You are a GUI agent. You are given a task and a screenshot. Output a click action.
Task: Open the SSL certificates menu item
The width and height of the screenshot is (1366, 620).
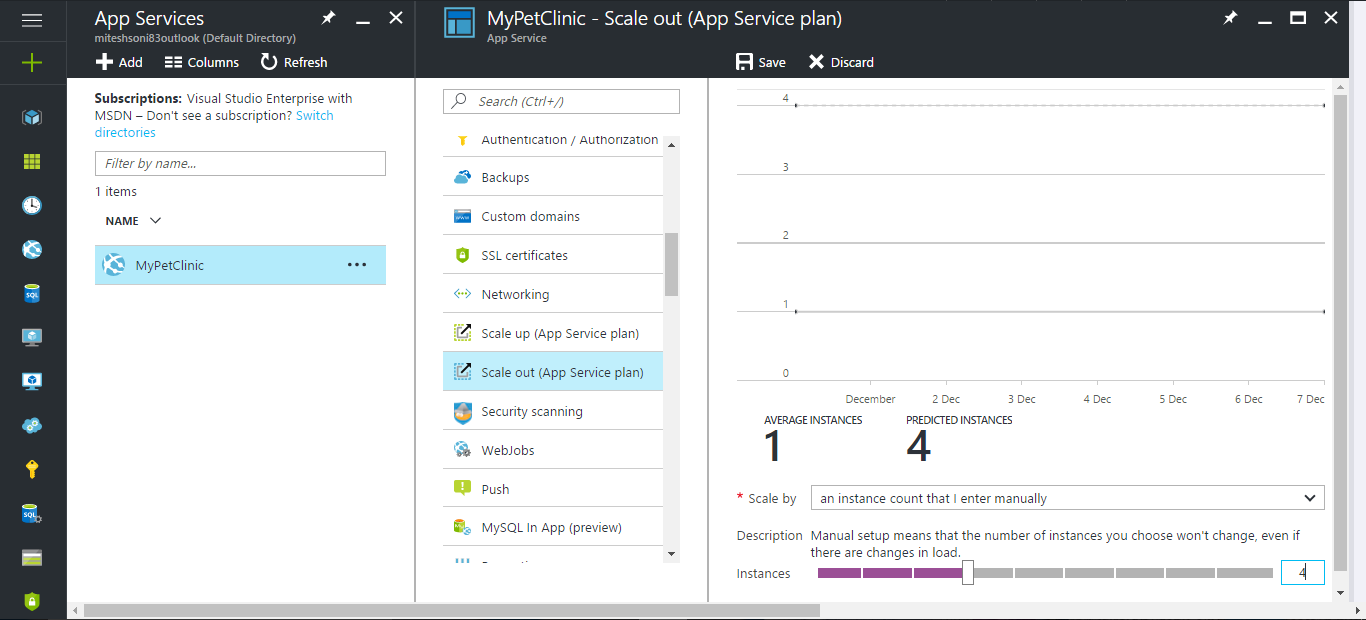(x=553, y=255)
